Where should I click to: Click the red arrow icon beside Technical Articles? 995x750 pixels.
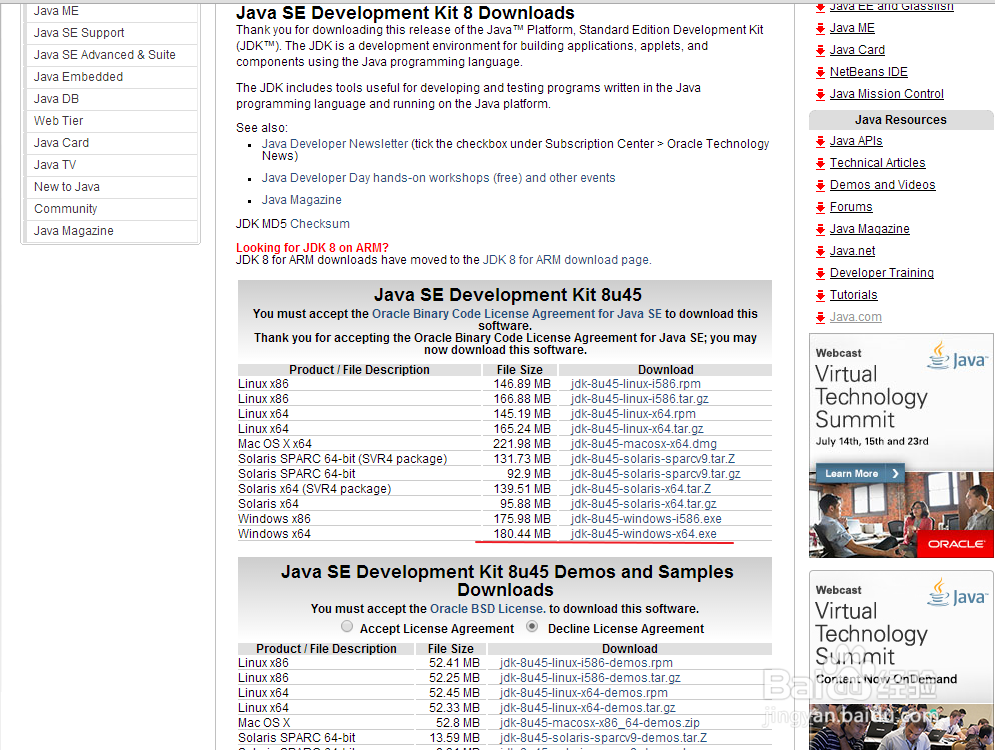(820, 164)
